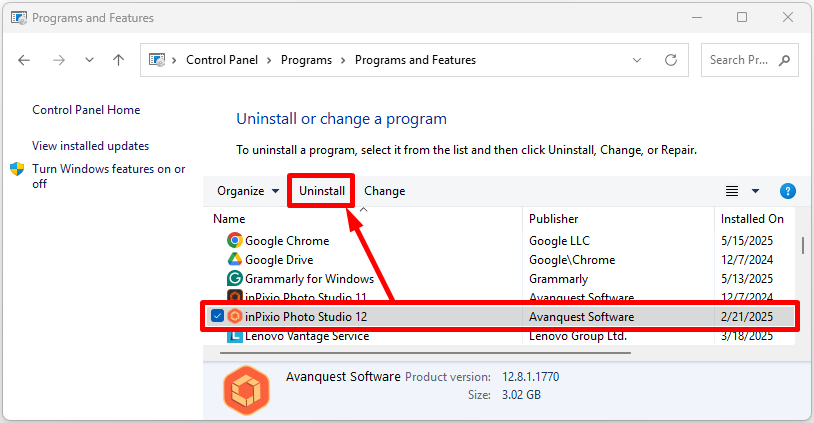Viewport: 814px width, 423px height.
Task: Click the 2/21/2025 install date
Action: 747,317
